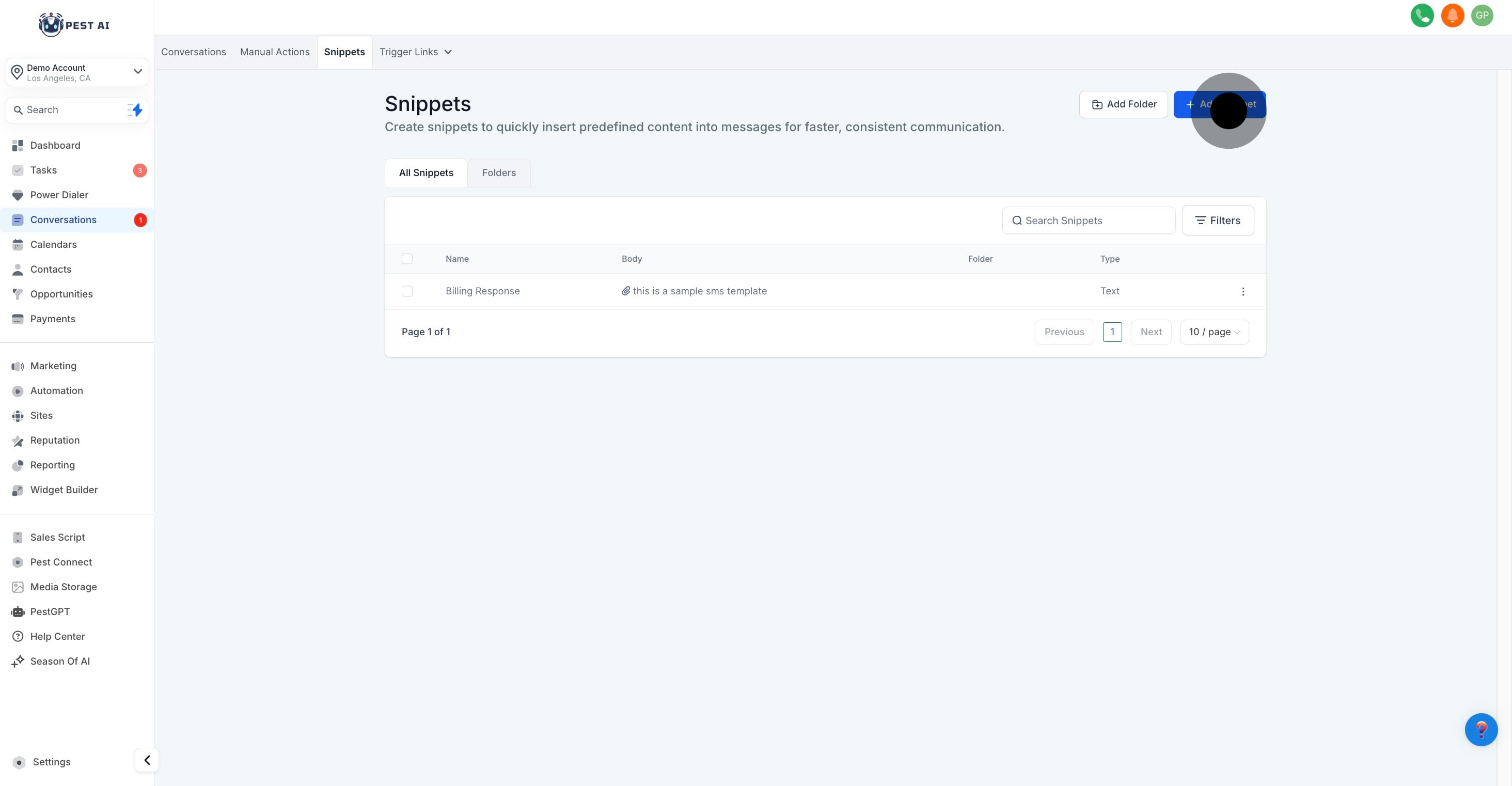1512x786 pixels.
Task: Select page number 1 in pagination
Action: pos(1112,332)
